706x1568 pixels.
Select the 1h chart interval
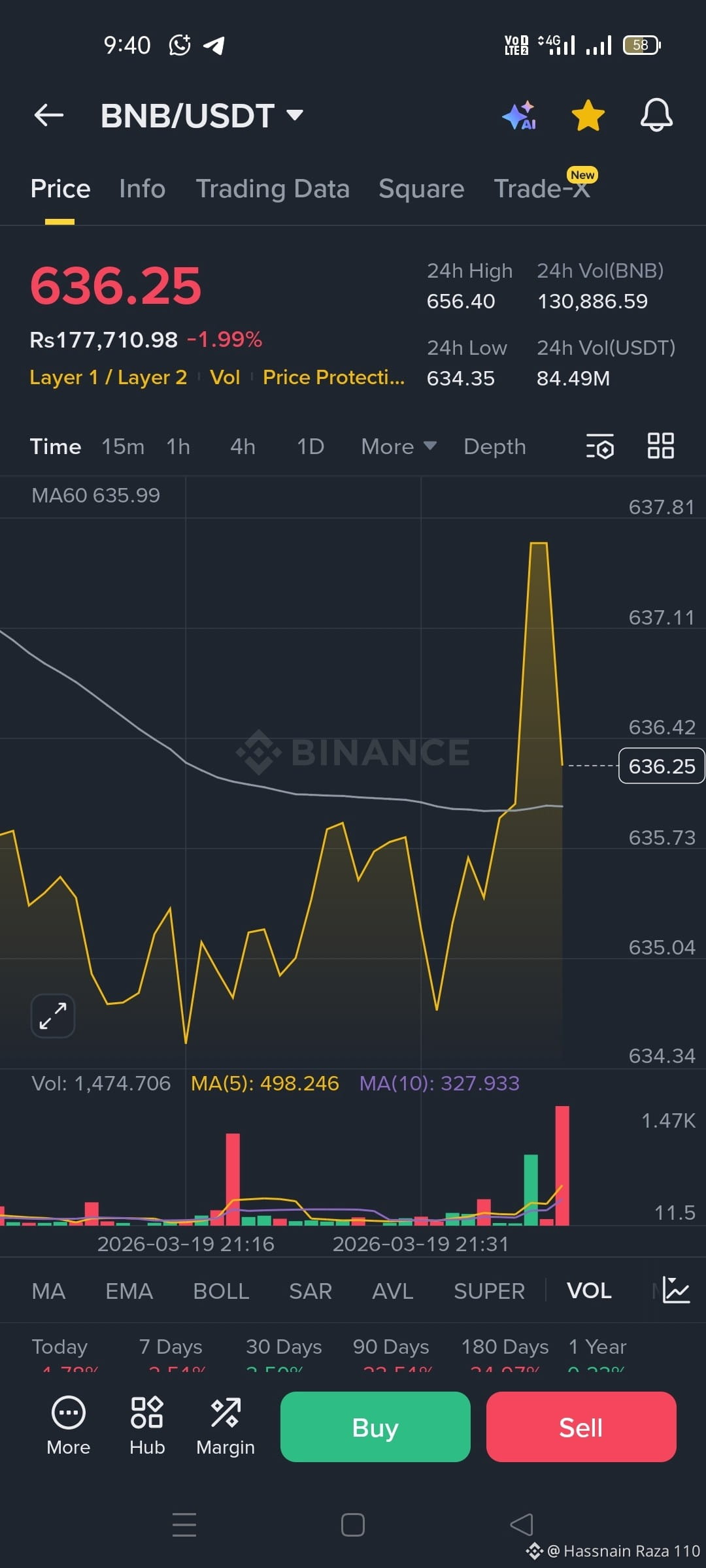178,447
